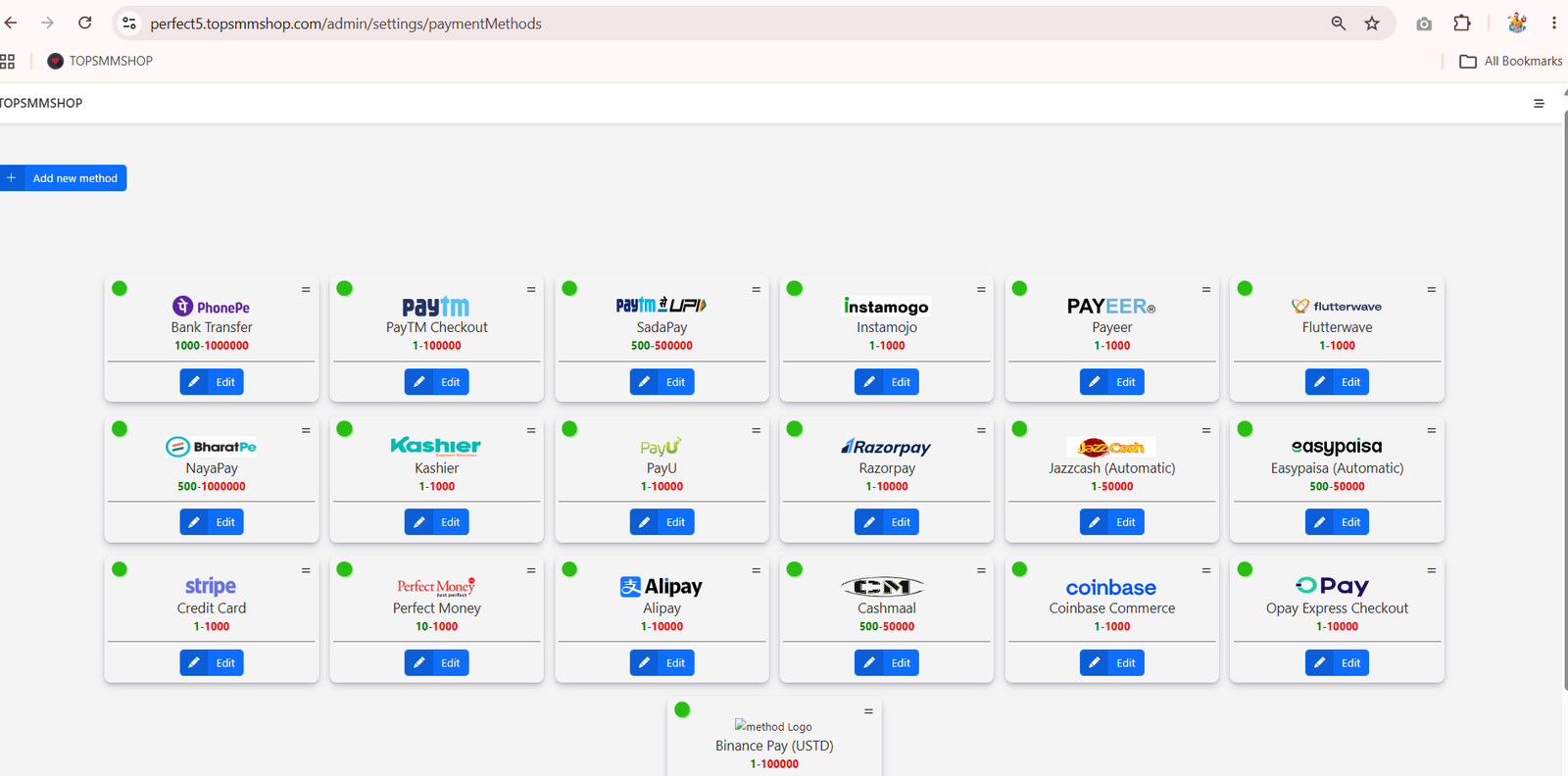The image size is (1568, 776).
Task: Open the handle menu on Binance Pay card
Action: click(x=868, y=711)
